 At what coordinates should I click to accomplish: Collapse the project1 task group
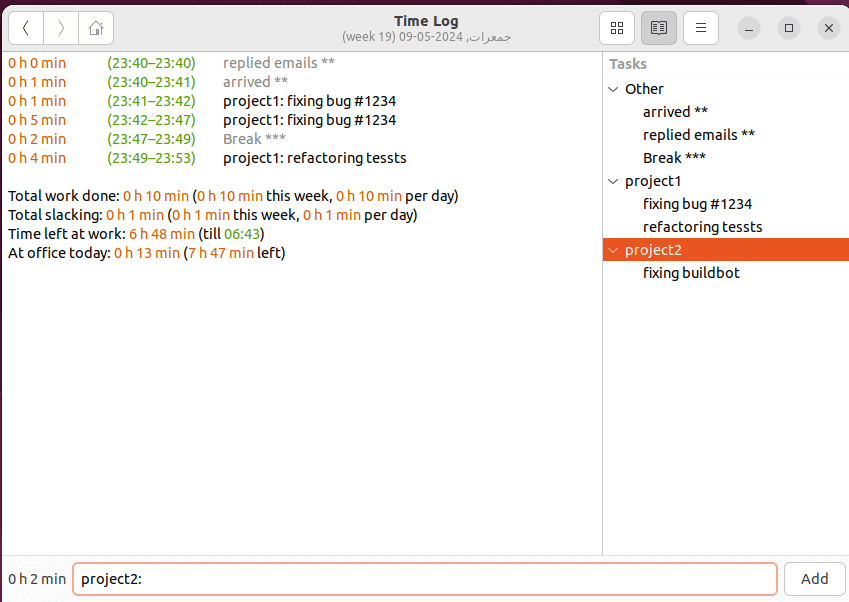point(613,181)
